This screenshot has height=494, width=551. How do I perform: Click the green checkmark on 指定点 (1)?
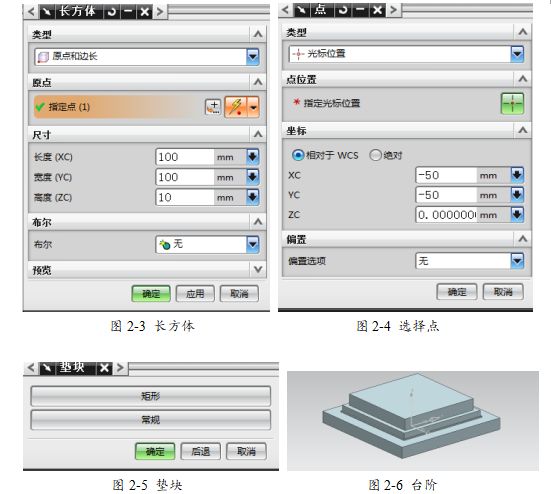(x=40, y=107)
